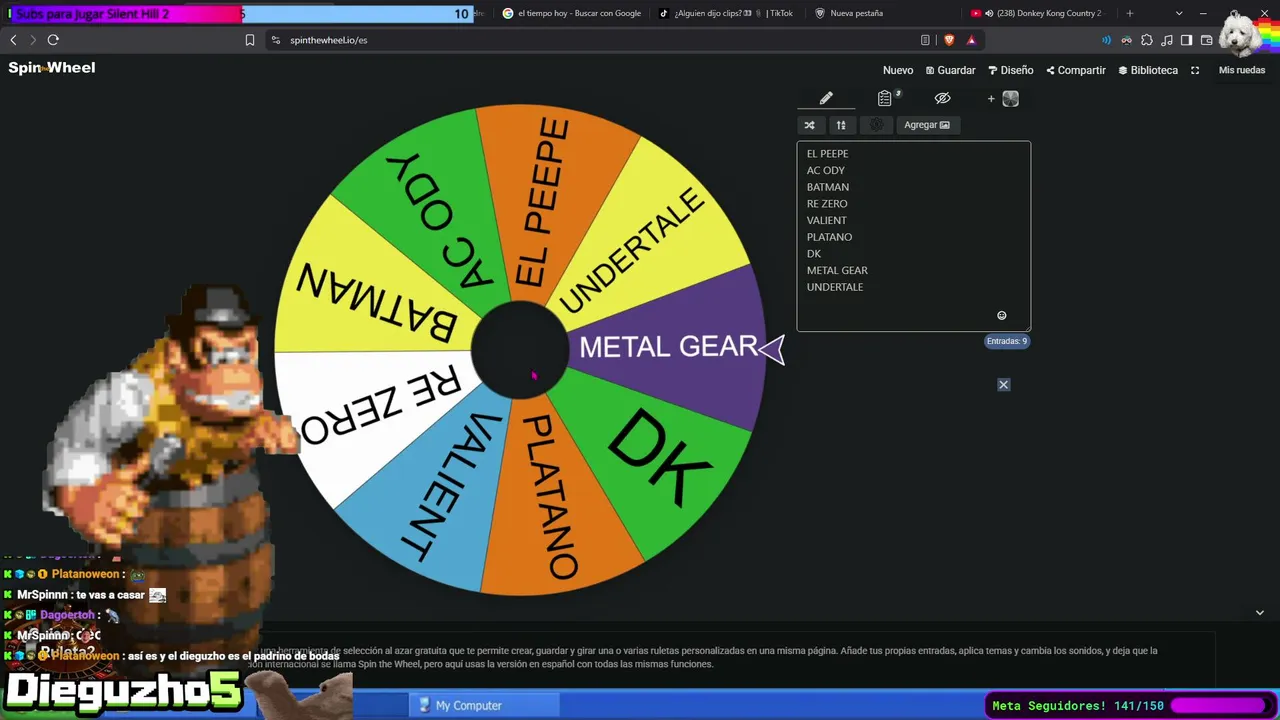The height and width of the screenshot is (720, 1280).
Task: Go forward in the browser
Action: click(x=33, y=40)
